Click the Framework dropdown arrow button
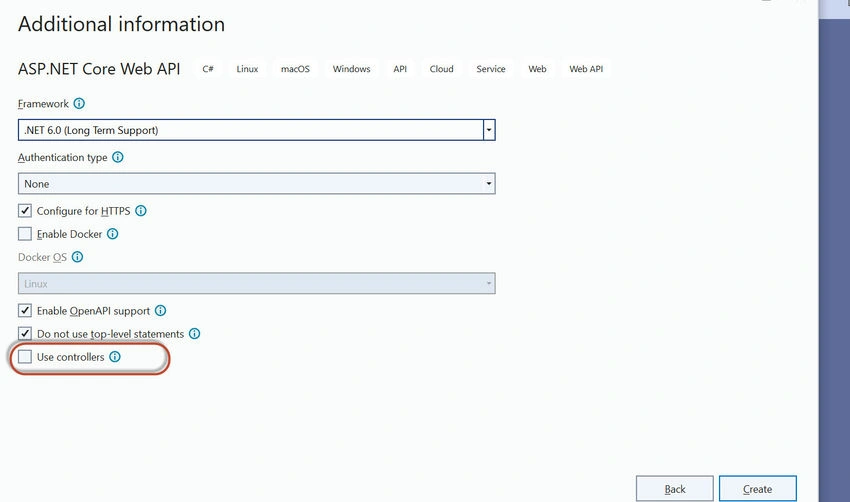850x502 pixels. (x=489, y=130)
